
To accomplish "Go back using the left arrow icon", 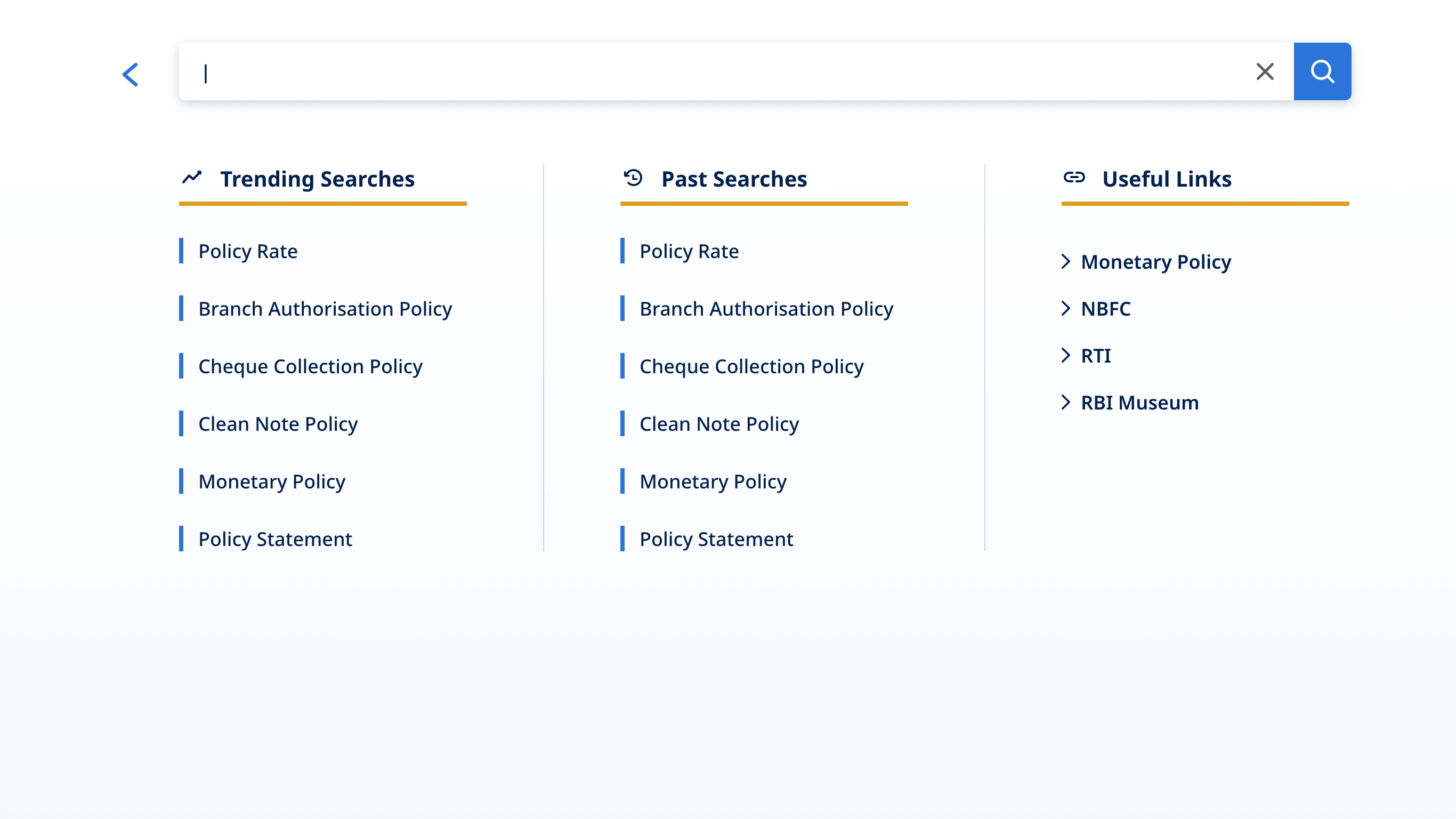I will point(131,74).
